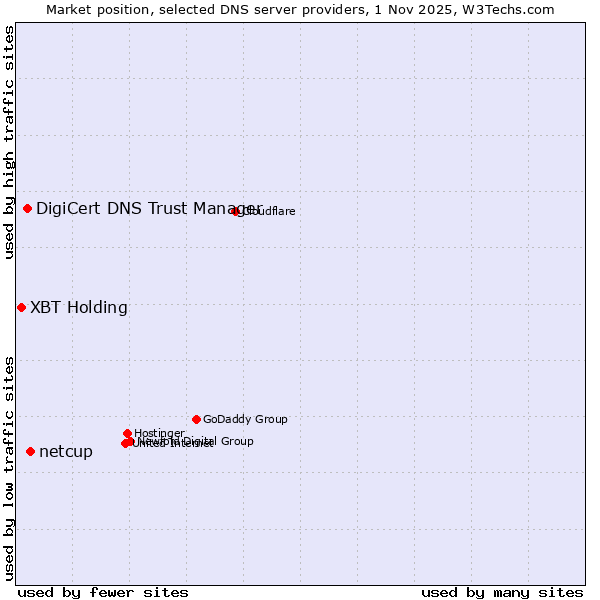
Task: Select the XBT Holding red marker
Action: click(21, 307)
